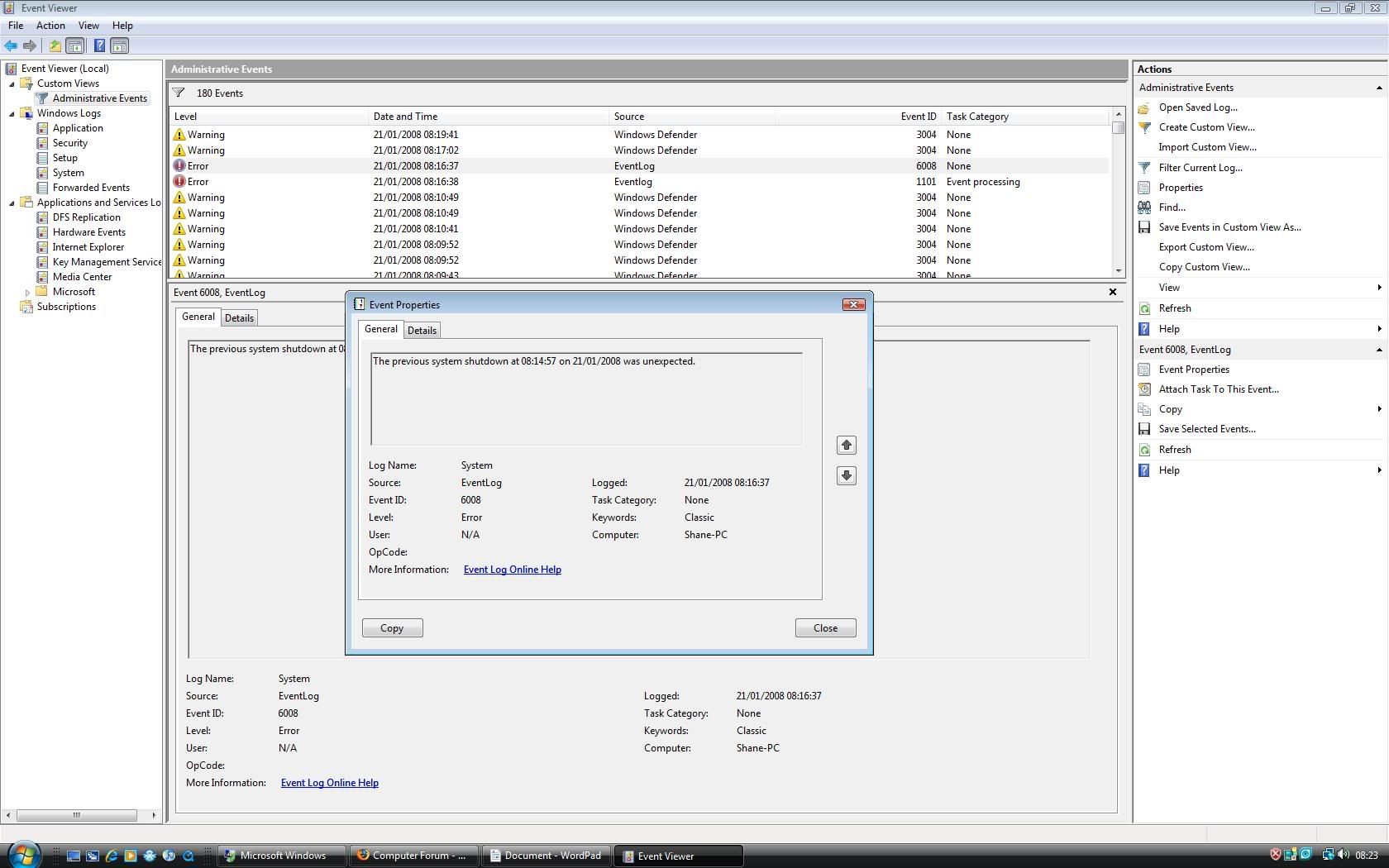Screen dimensions: 1389x868
Task: Click the Show/Hide Console Tree toolbar icon
Action: click(75, 46)
